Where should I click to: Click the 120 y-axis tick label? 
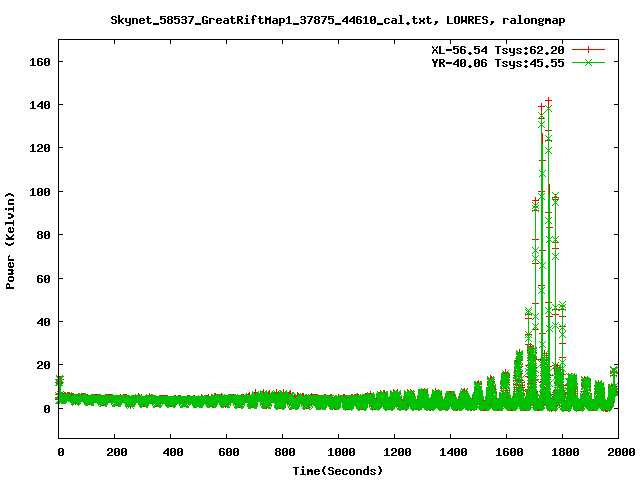click(x=40, y=148)
